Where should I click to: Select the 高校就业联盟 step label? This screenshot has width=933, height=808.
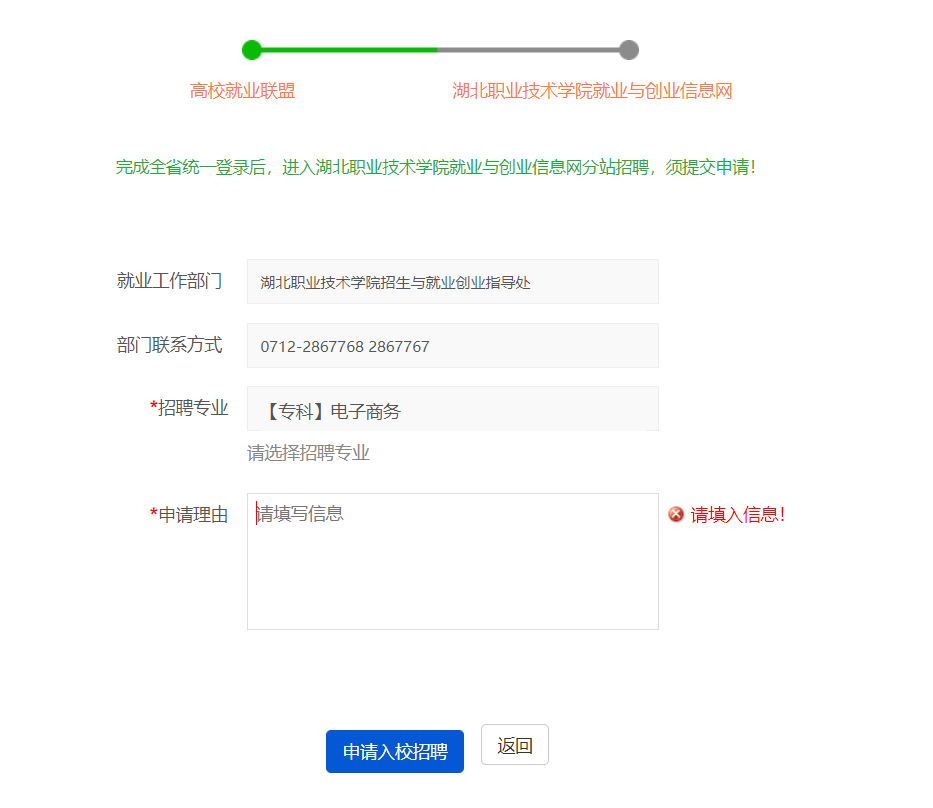pyautogui.click(x=243, y=91)
